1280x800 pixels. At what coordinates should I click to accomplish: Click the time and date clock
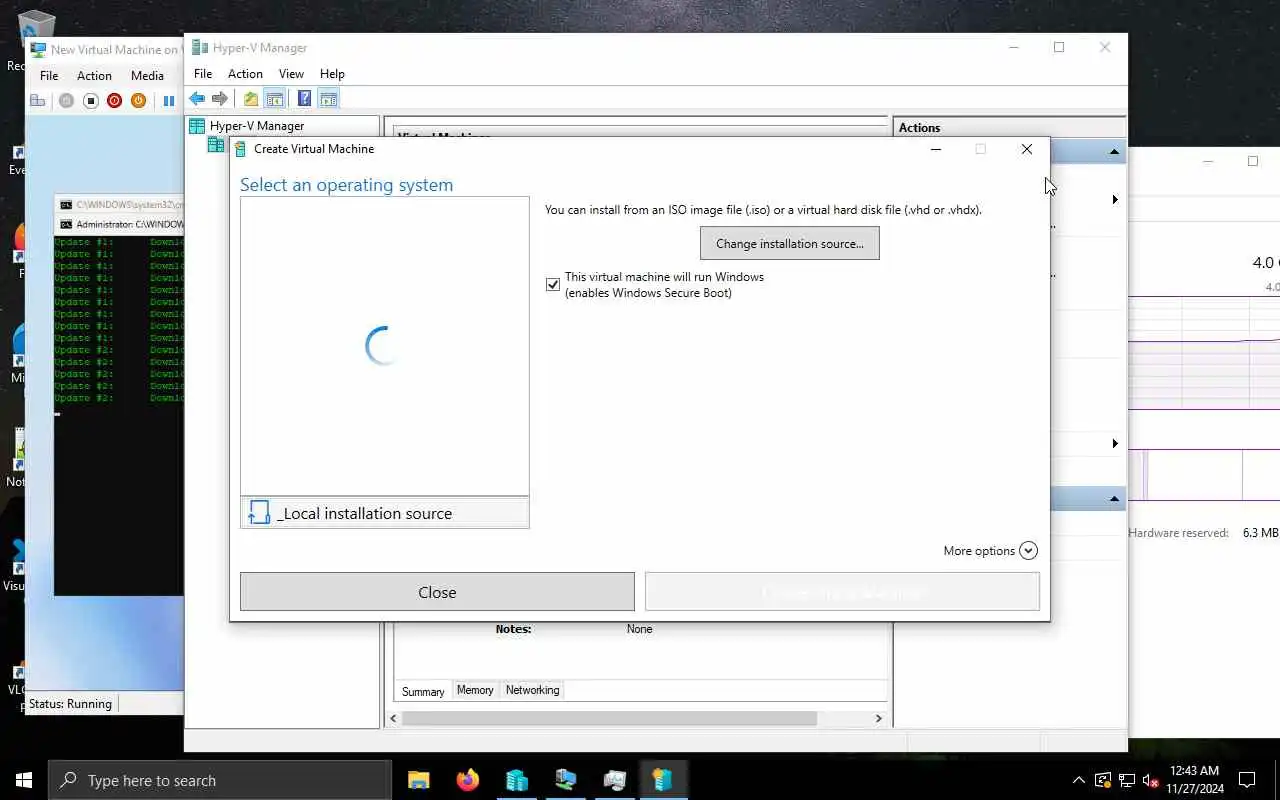point(1194,780)
